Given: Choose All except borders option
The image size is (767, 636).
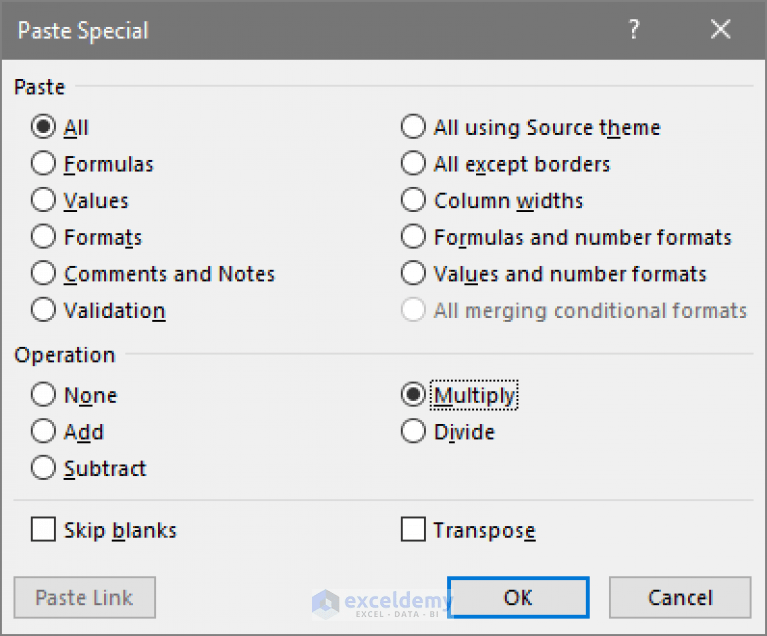Looking at the screenshot, I should point(413,164).
